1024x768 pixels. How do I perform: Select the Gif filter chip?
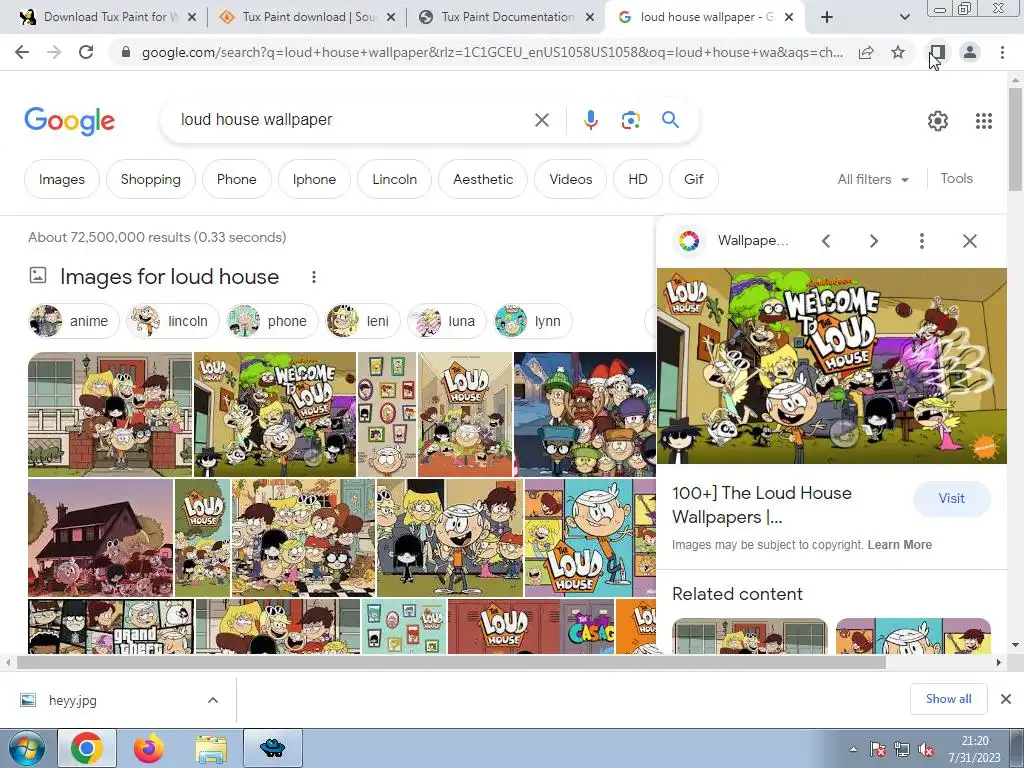point(694,179)
